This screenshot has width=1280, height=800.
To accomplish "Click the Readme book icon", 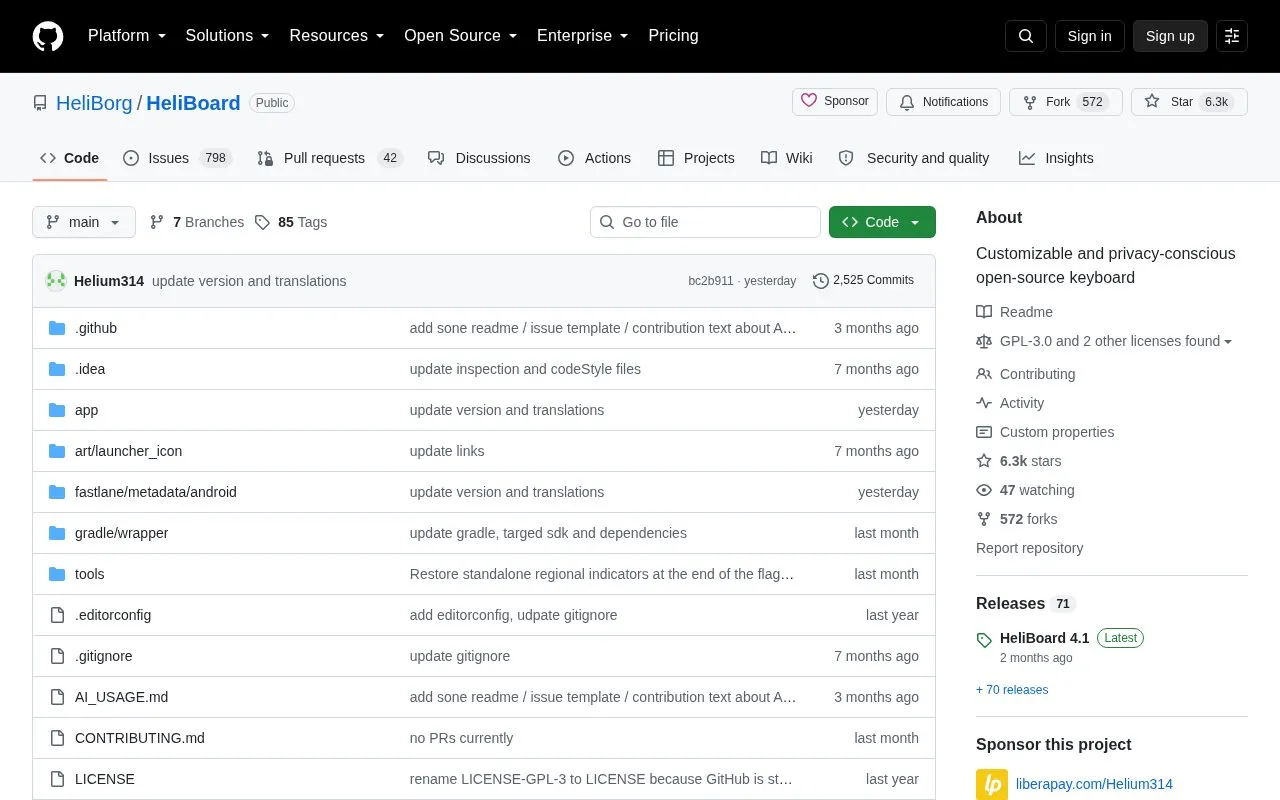I will coord(984,312).
